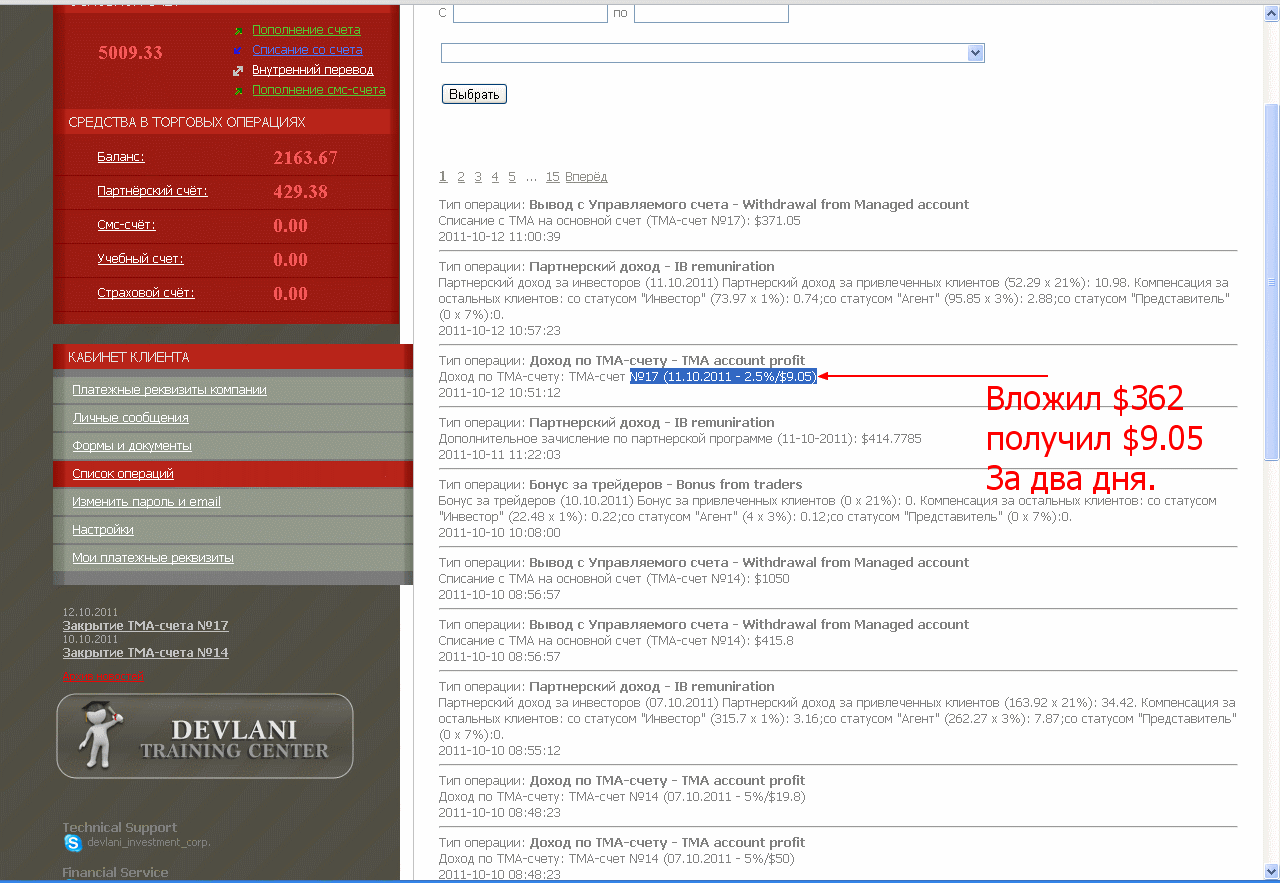
Task: Open Изменить пароль и email menu item
Action: (233, 502)
